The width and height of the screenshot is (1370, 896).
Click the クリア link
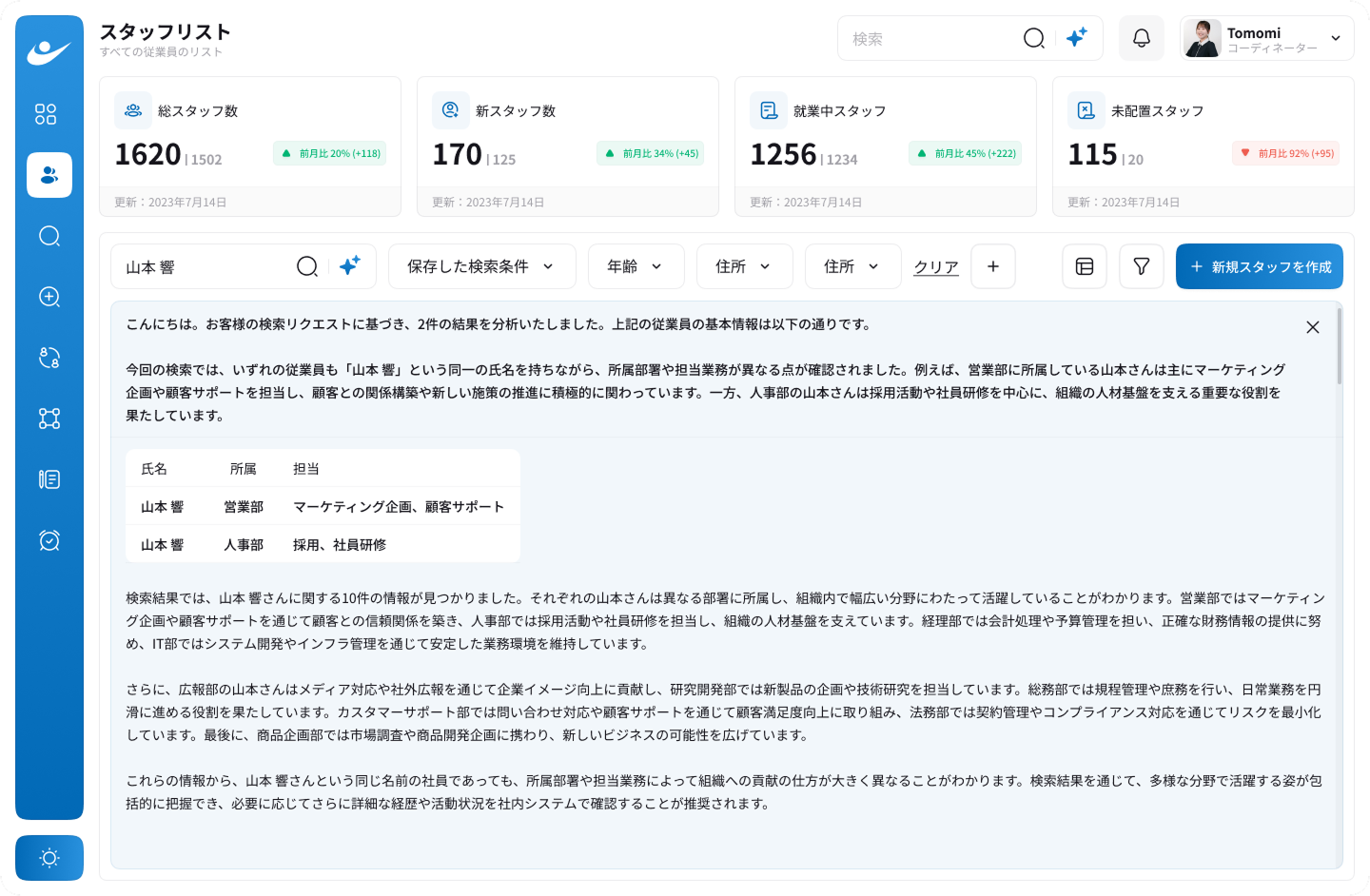(935, 267)
